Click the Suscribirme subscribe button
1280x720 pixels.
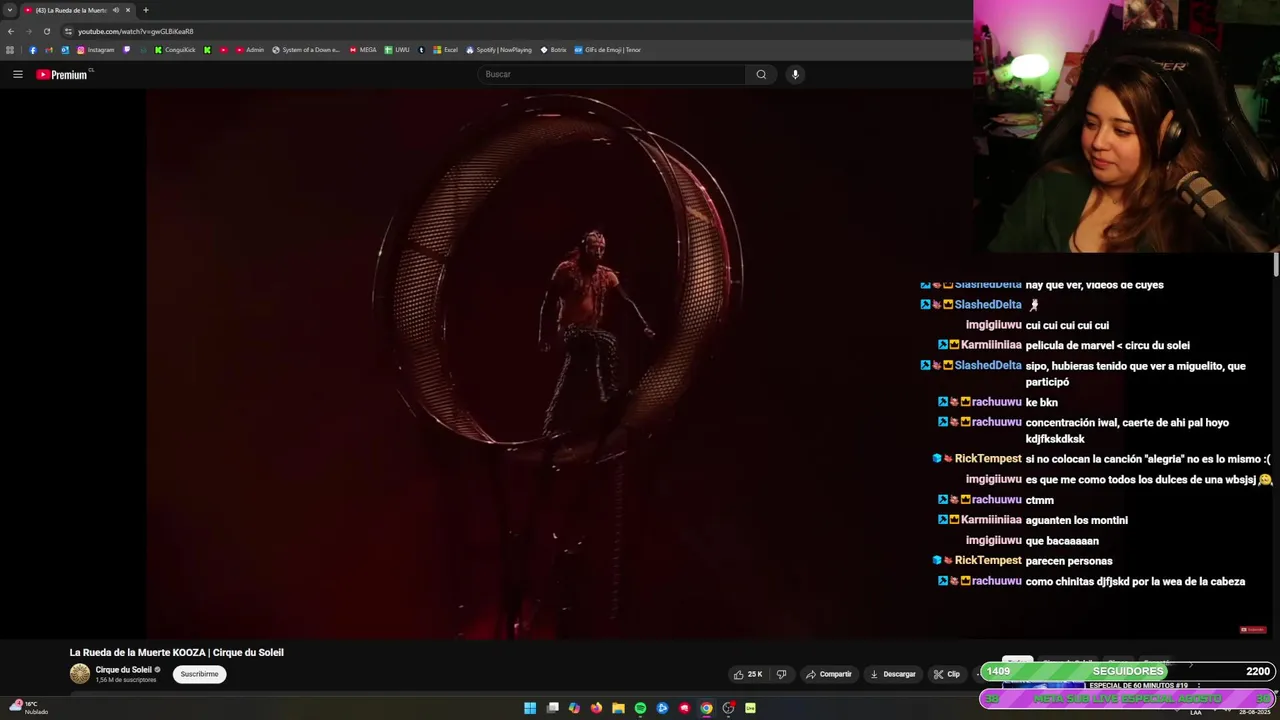click(x=199, y=674)
